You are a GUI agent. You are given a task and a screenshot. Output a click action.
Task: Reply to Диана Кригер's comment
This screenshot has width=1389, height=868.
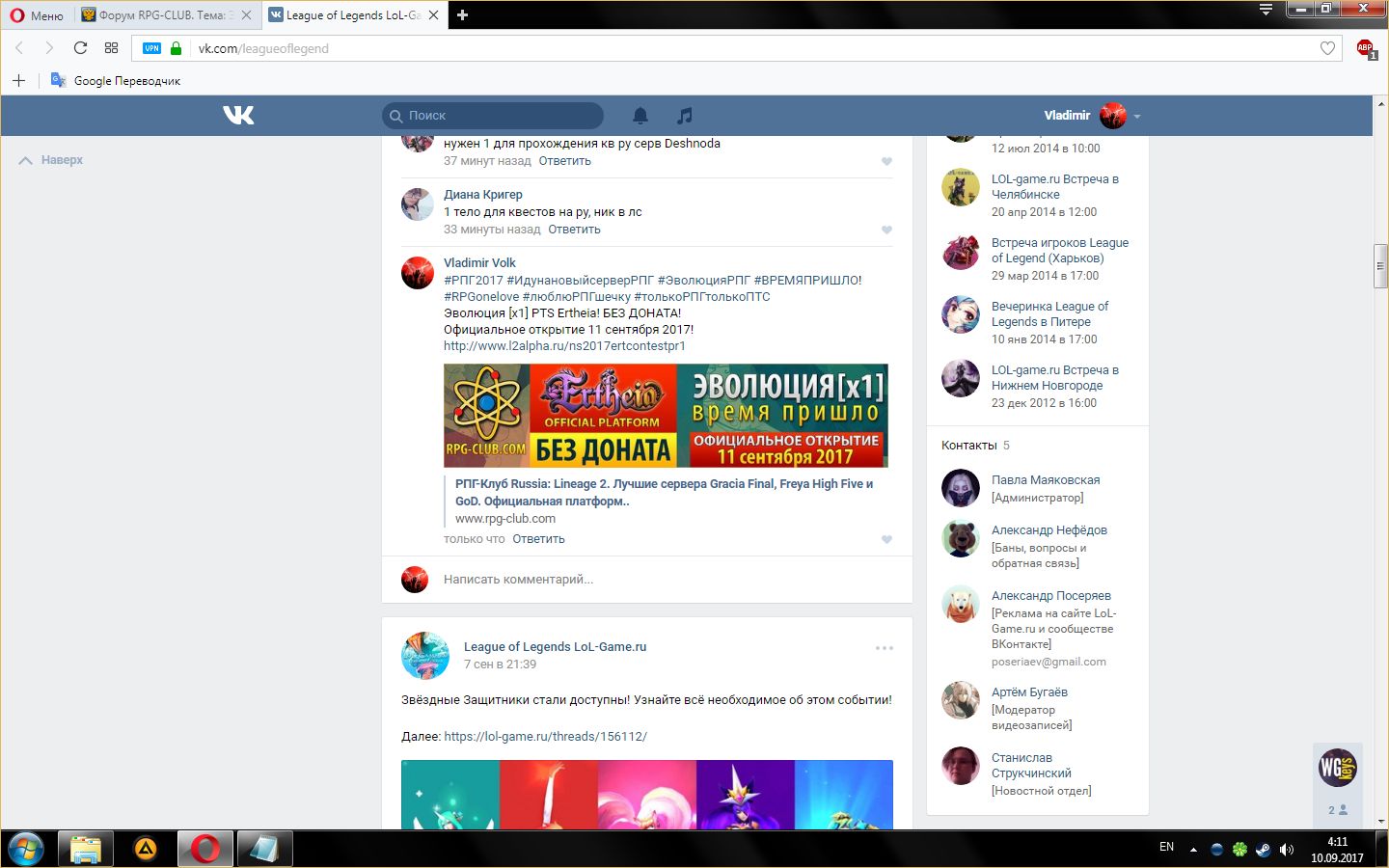click(x=574, y=230)
